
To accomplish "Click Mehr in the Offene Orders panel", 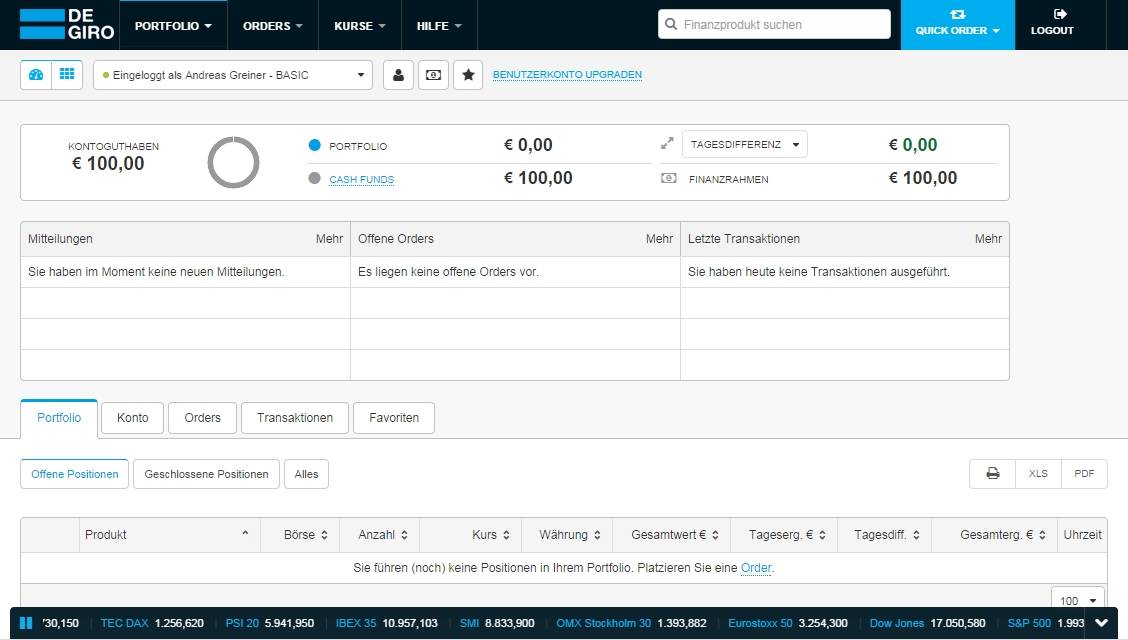I will click(x=659, y=239).
